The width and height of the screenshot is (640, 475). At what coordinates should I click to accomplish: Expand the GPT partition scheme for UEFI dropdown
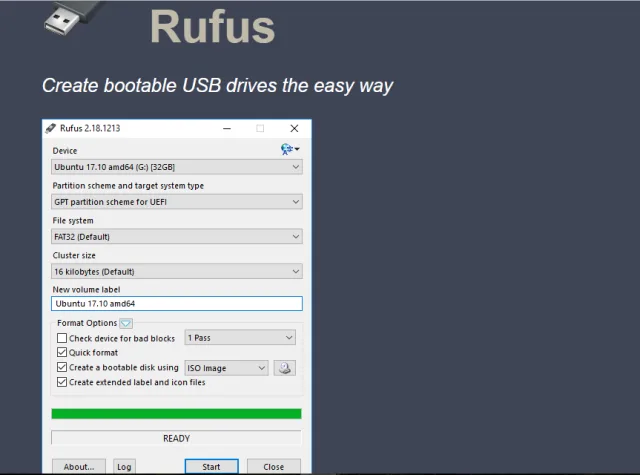pos(177,202)
